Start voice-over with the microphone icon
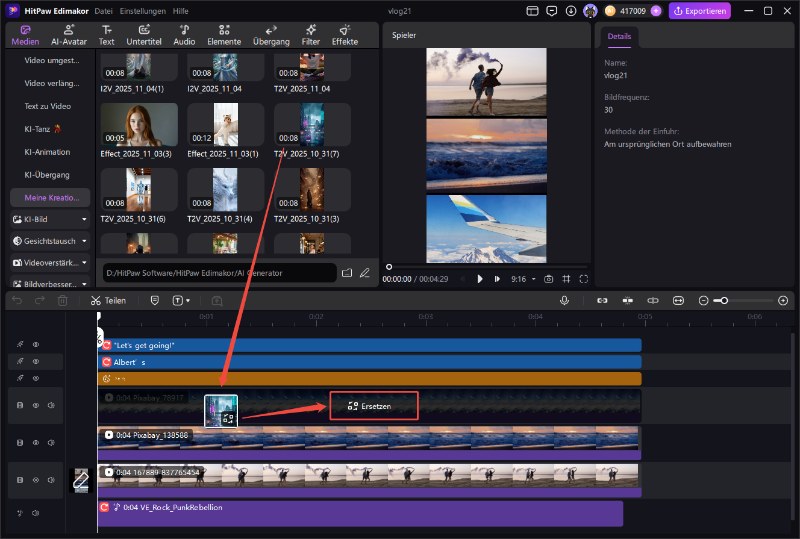The image size is (800, 539). (565, 300)
